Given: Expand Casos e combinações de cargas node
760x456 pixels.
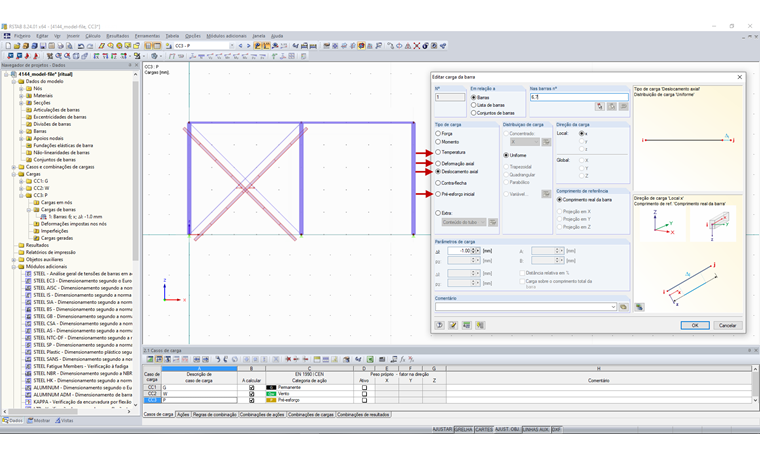Looking at the screenshot, I should point(14,167).
